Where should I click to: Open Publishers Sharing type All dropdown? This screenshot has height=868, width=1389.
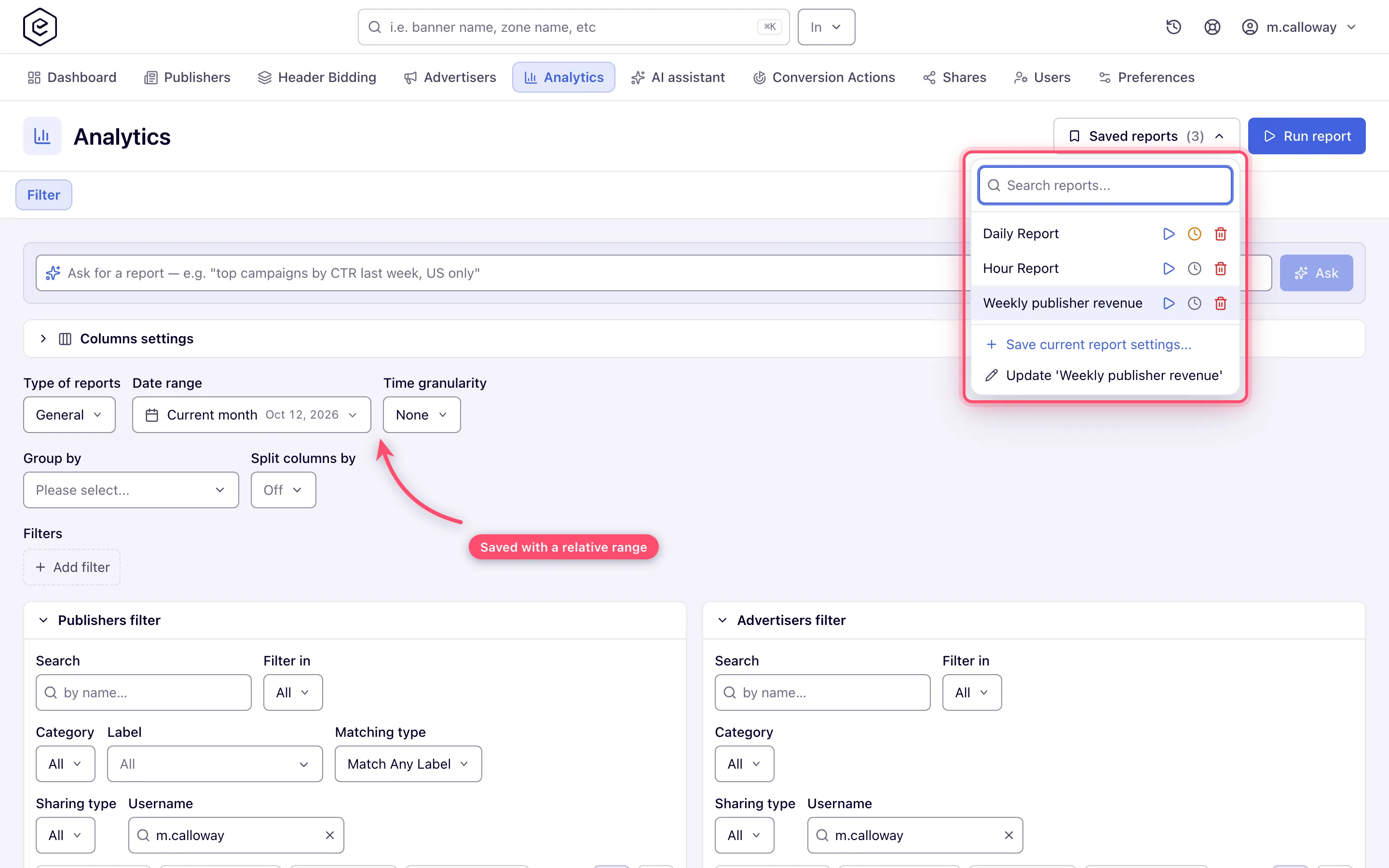click(x=66, y=835)
